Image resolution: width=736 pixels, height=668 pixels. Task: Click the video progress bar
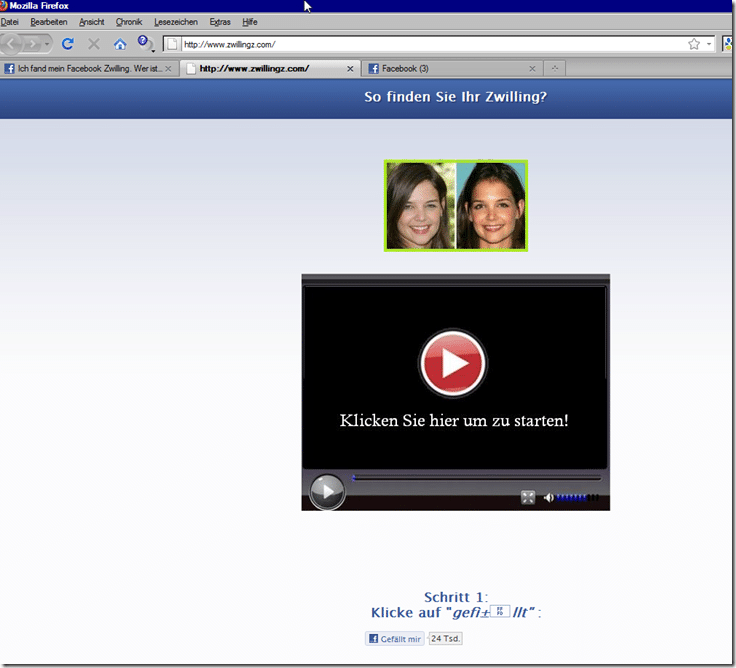pos(476,478)
